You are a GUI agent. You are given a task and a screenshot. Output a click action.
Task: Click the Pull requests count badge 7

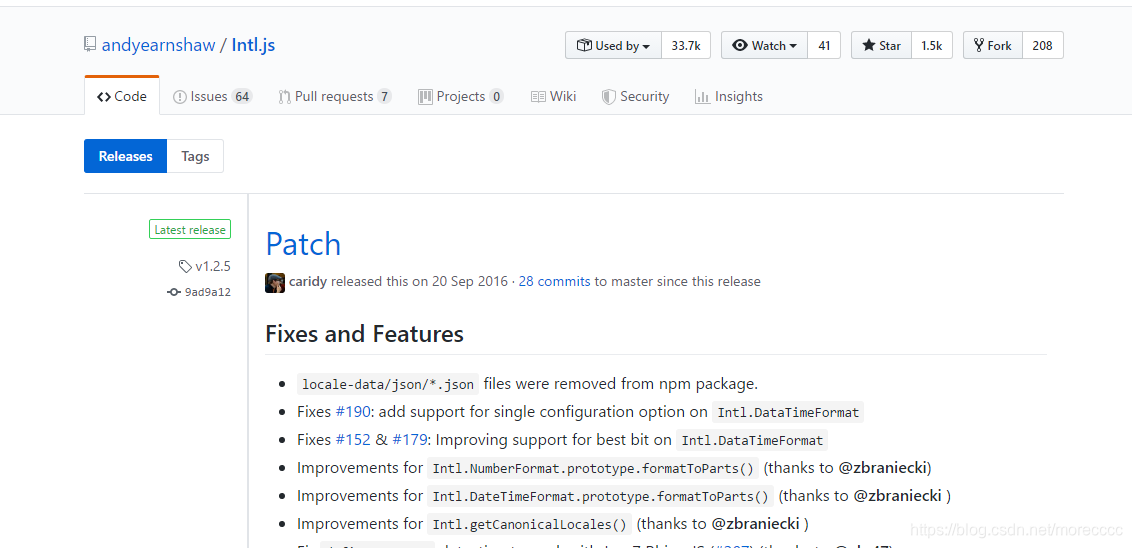point(384,97)
